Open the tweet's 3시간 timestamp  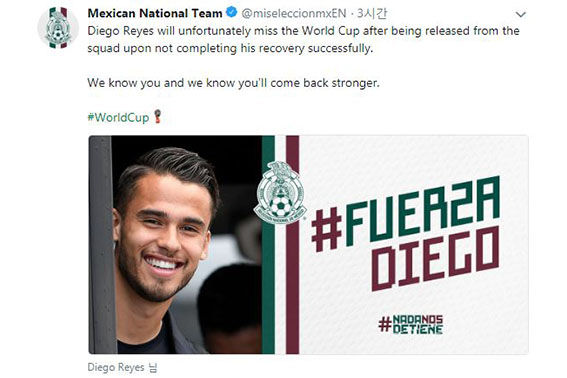point(372,13)
